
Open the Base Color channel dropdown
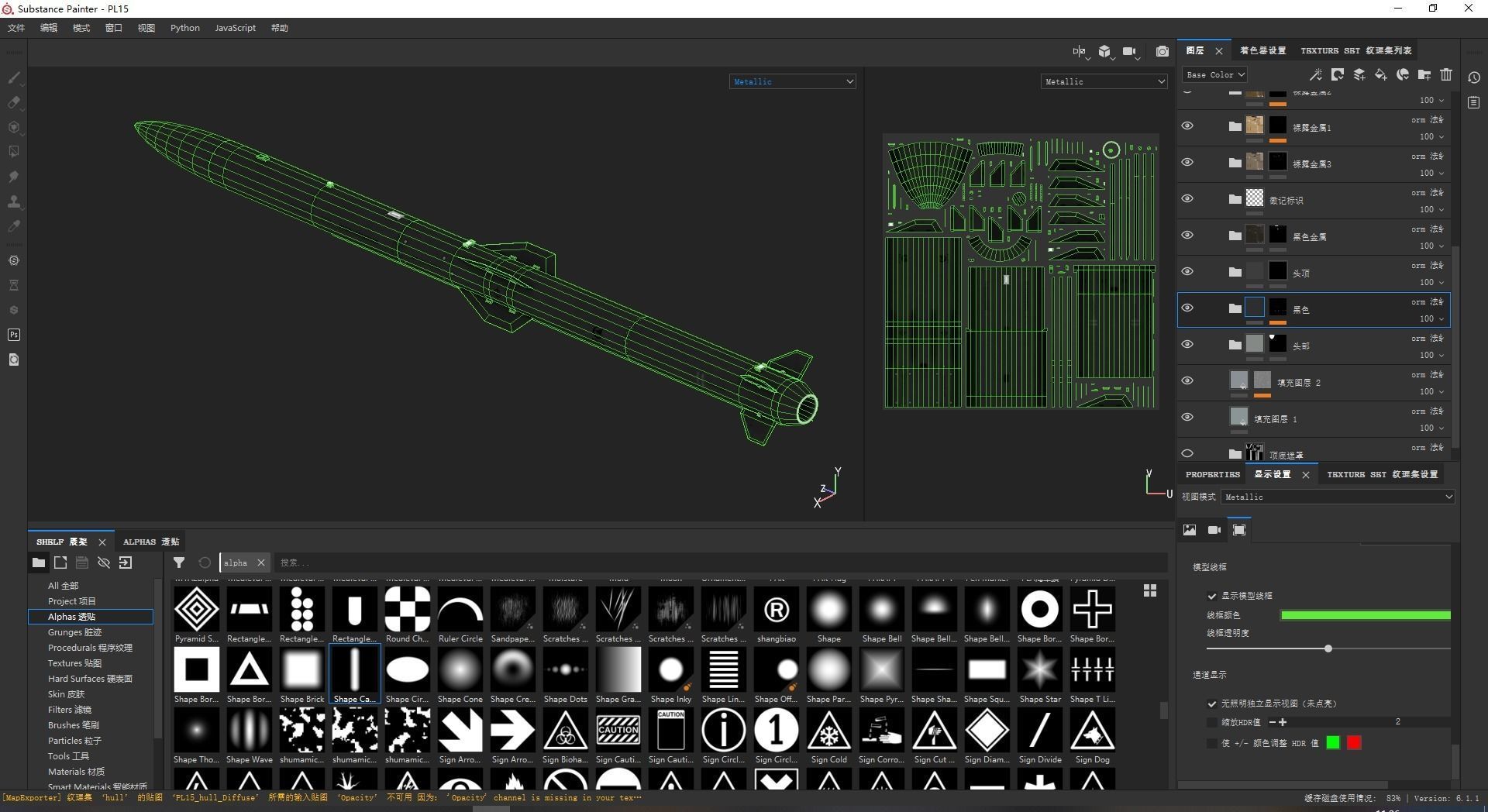tap(1214, 74)
